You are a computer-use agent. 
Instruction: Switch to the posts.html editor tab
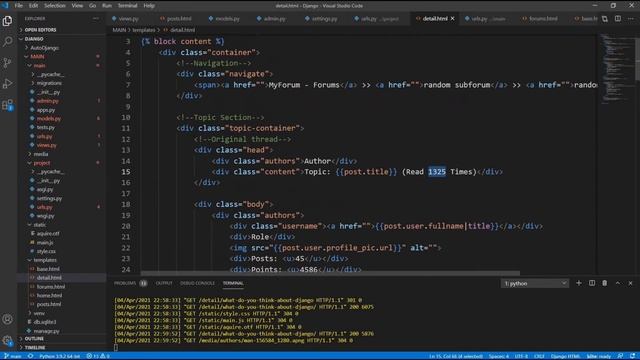coord(179,19)
